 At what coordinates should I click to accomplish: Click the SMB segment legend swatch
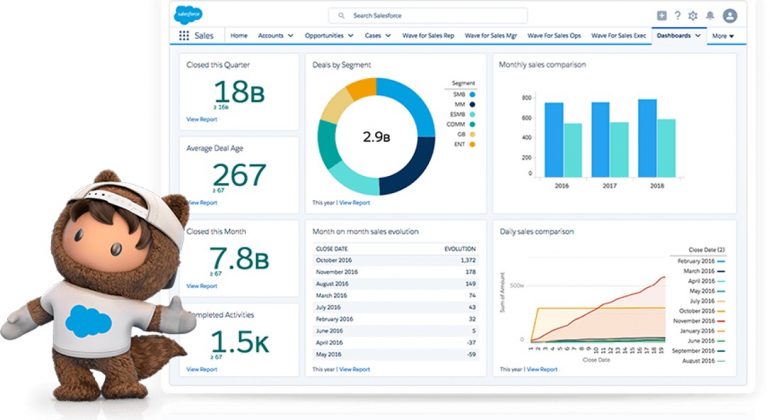click(472, 94)
